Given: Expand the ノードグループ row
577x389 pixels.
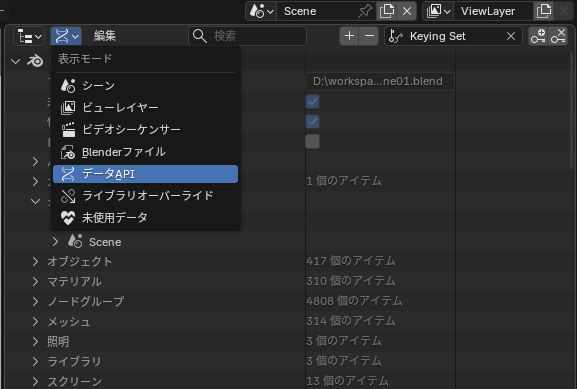Looking at the screenshot, I should pos(35,301).
